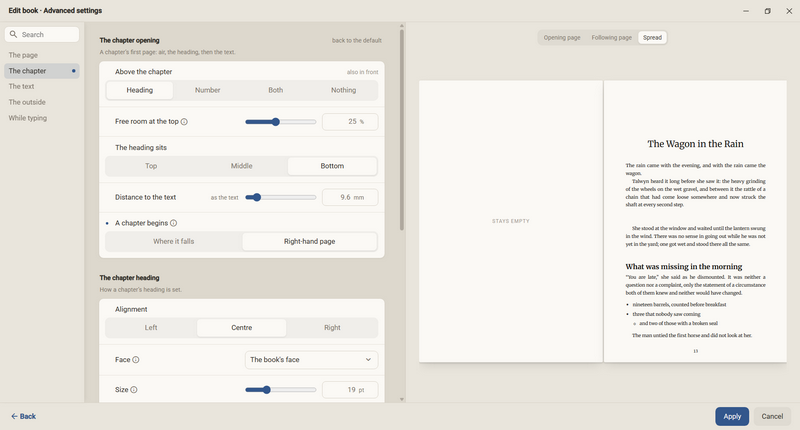The image size is (800, 430).
Task: Set heading position to Middle
Action: coord(242,166)
